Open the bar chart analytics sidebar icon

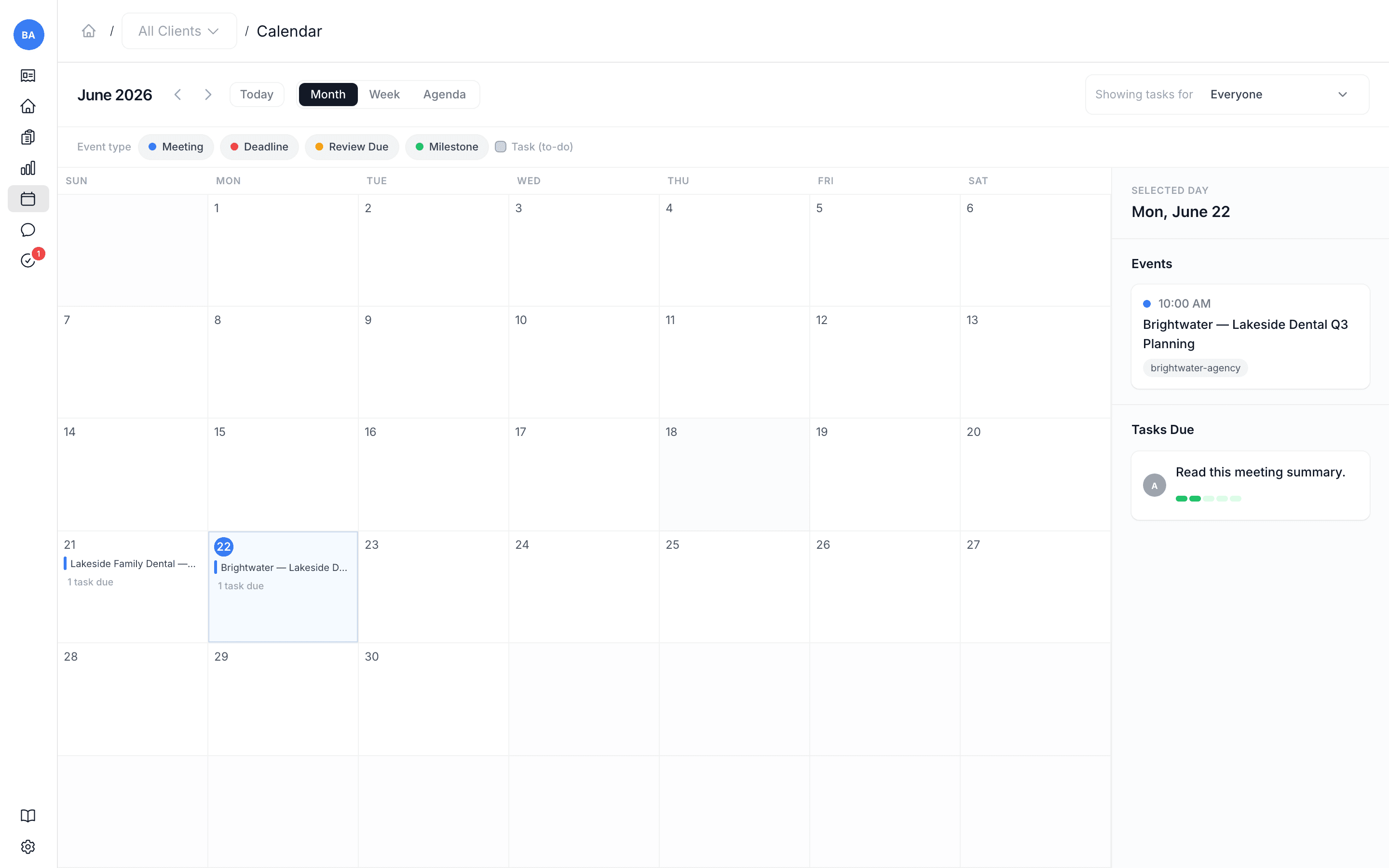[28, 168]
